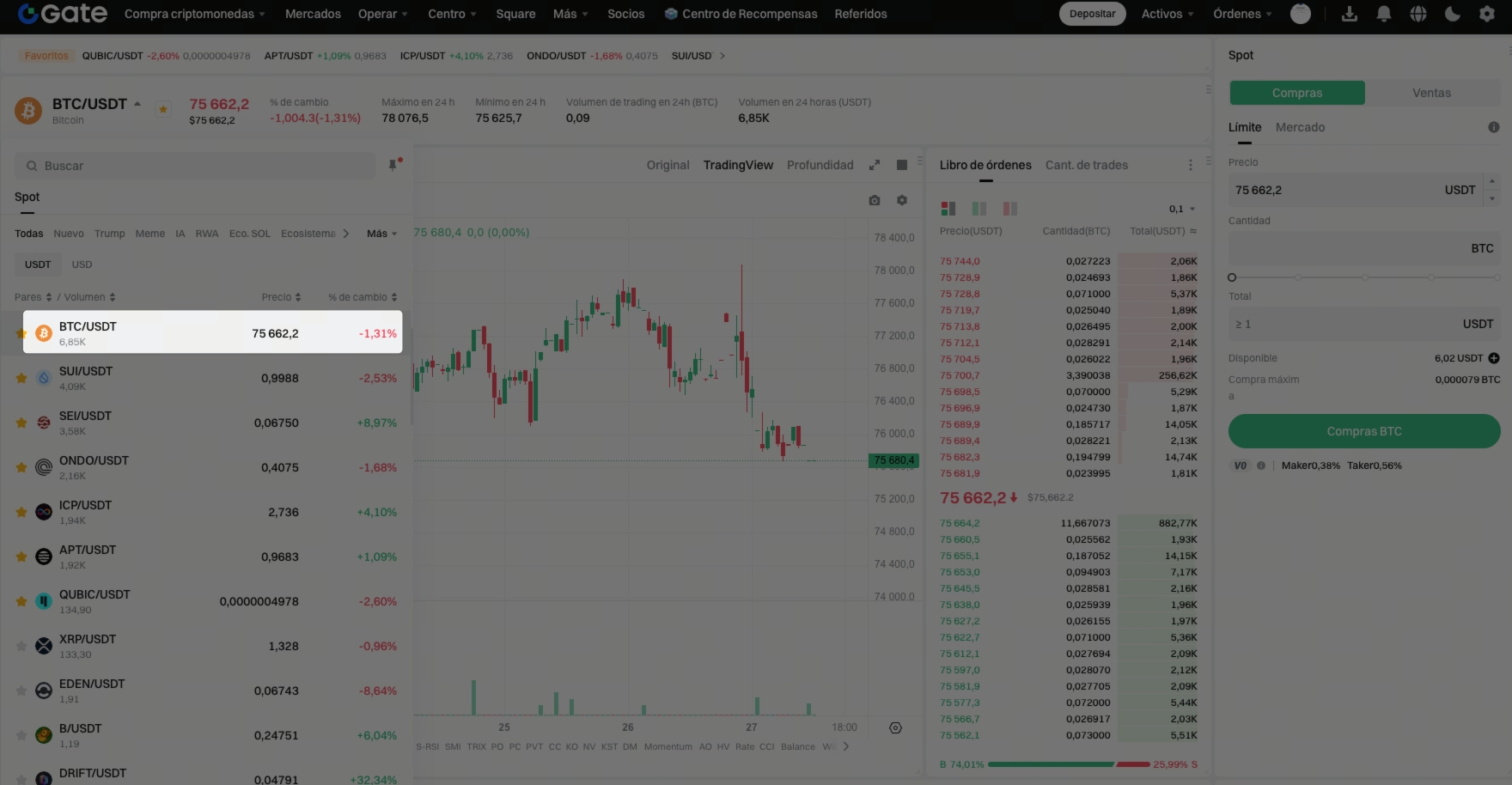Toggle favorite star for SEI/USDT row
The width and height of the screenshot is (1512, 785).
[21, 423]
